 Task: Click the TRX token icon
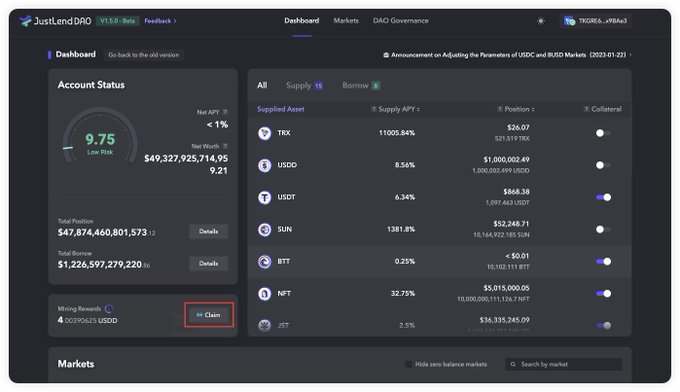(265, 133)
